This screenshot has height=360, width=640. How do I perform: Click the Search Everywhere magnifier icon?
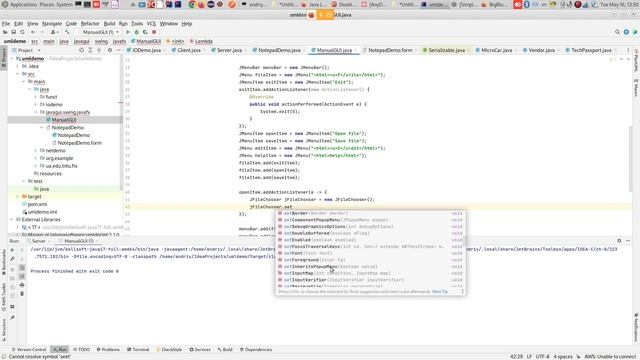(617, 32)
